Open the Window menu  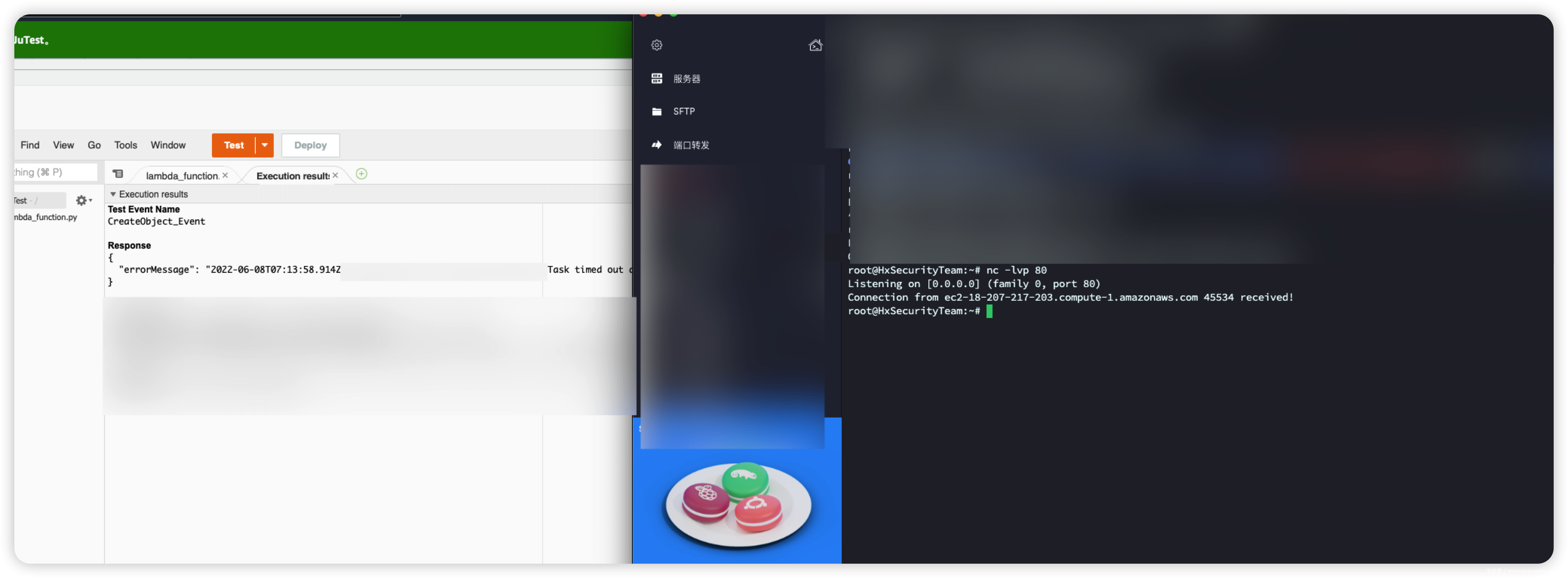[168, 145]
